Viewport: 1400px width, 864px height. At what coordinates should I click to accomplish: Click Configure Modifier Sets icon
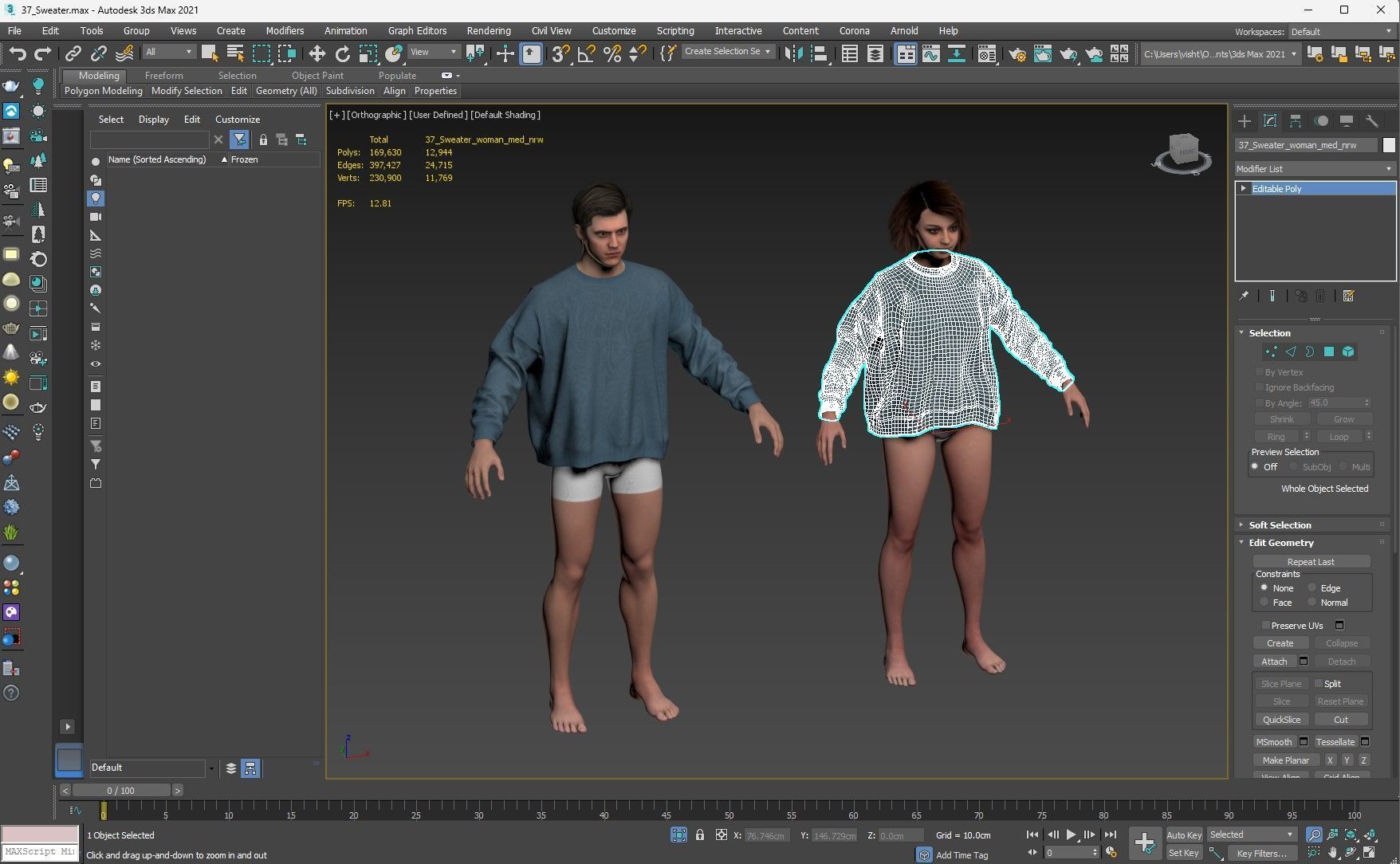click(x=1349, y=296)
